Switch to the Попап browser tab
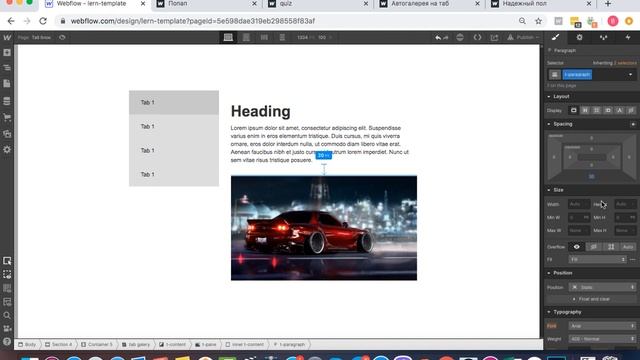Screen dimensions: 640x360 coord(207,4)
